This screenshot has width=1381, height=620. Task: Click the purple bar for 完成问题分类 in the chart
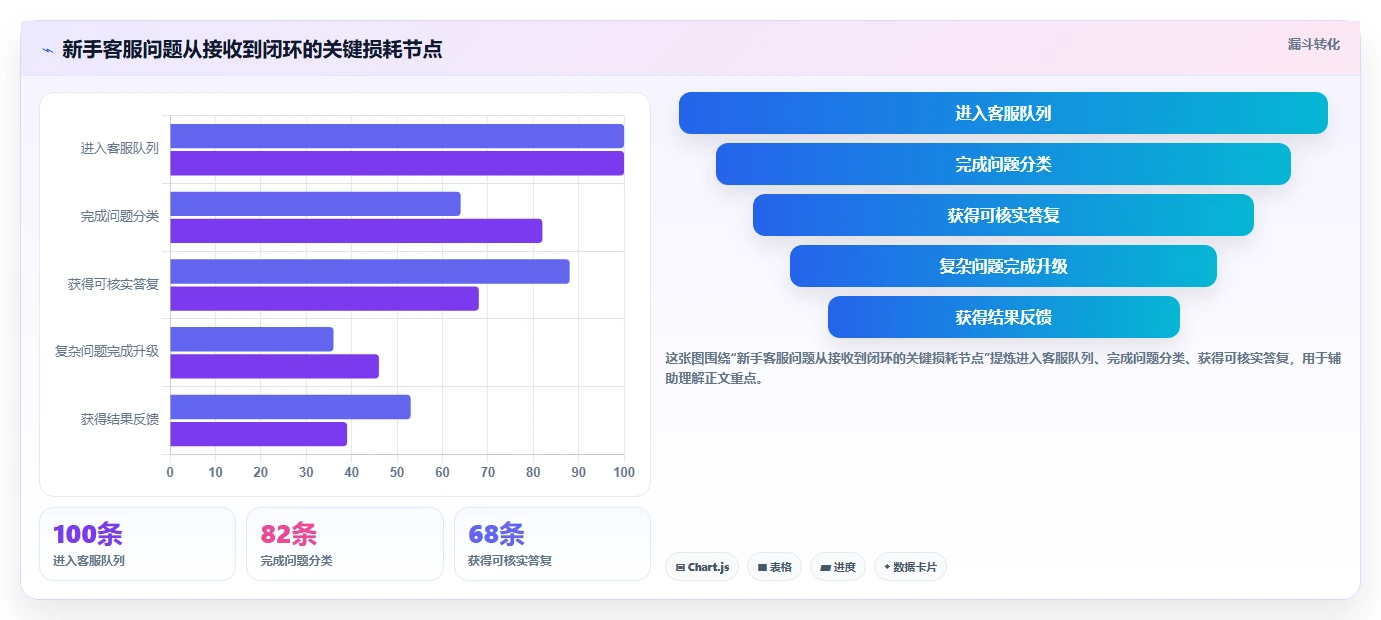[356, 231]
